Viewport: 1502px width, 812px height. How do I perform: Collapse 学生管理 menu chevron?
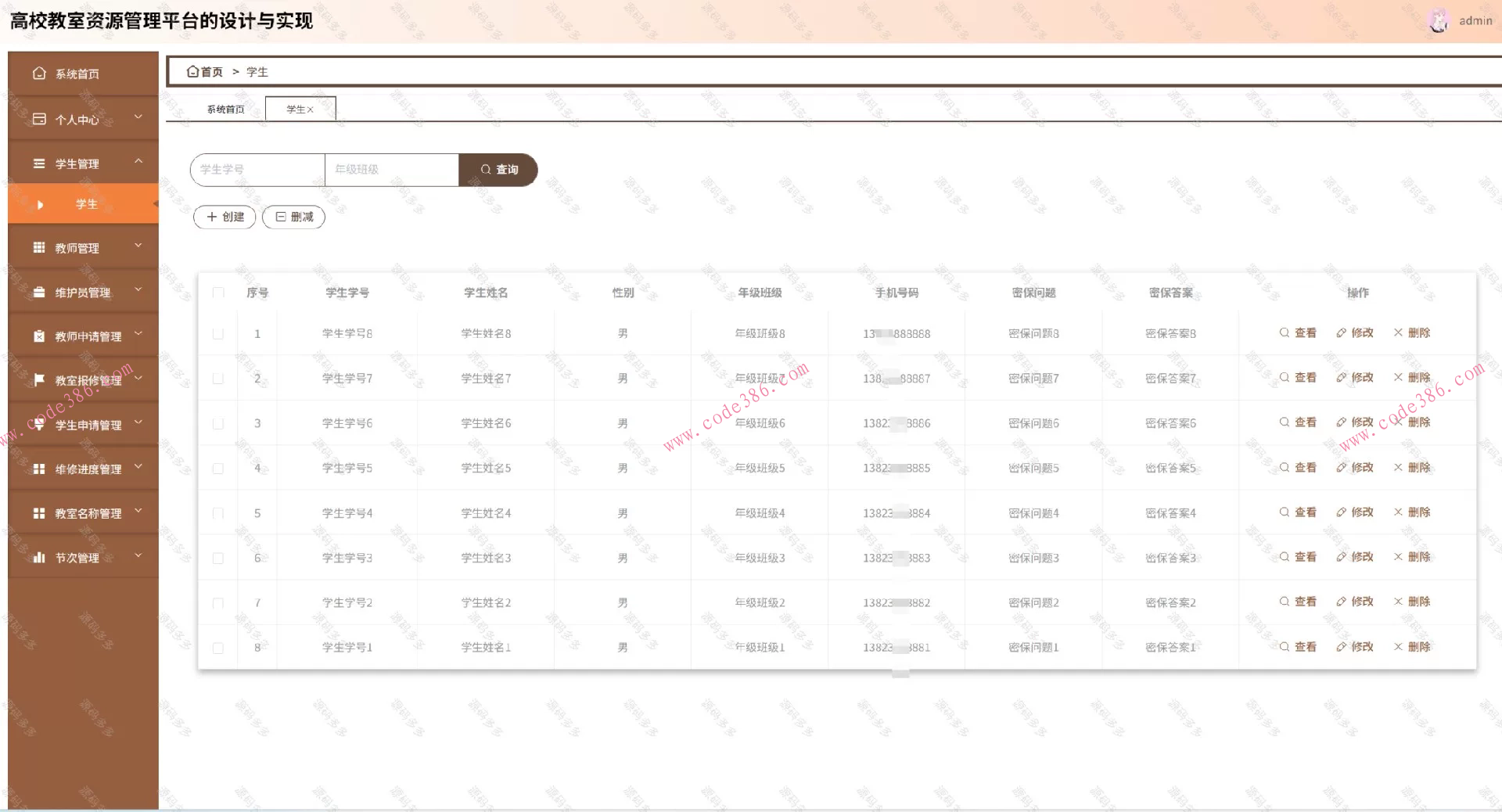[x=138, y=162]
